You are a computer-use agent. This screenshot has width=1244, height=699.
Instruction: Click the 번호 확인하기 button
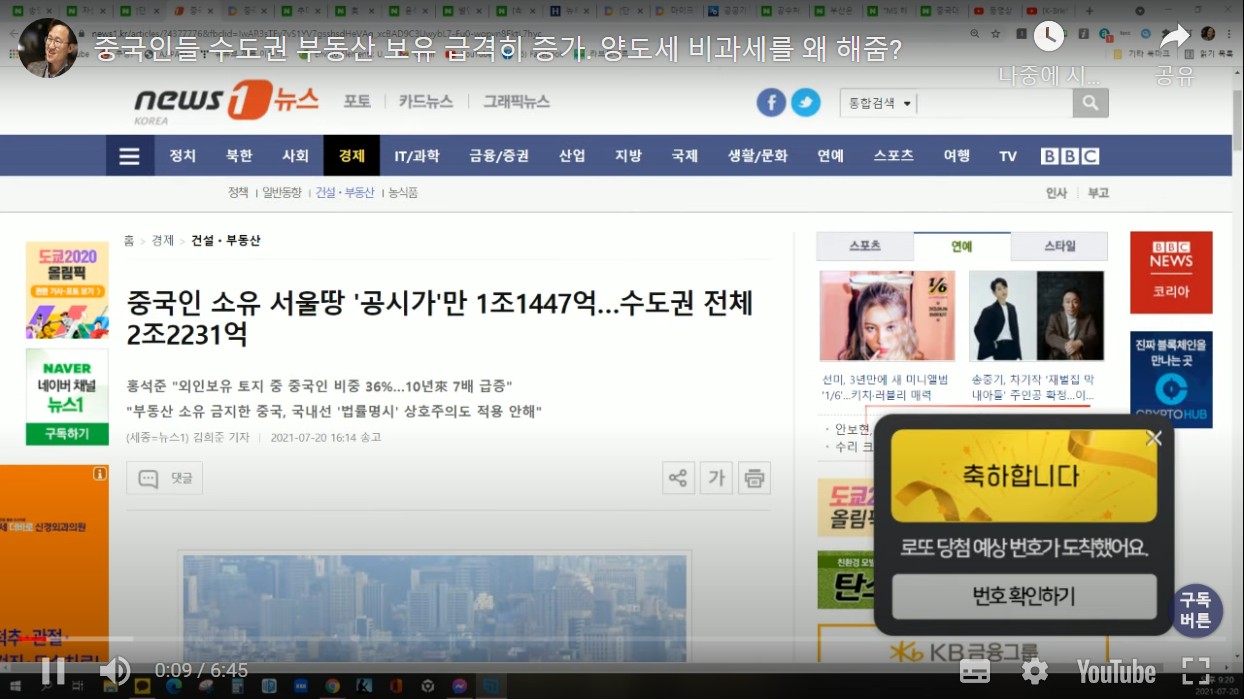[1024, 597]
